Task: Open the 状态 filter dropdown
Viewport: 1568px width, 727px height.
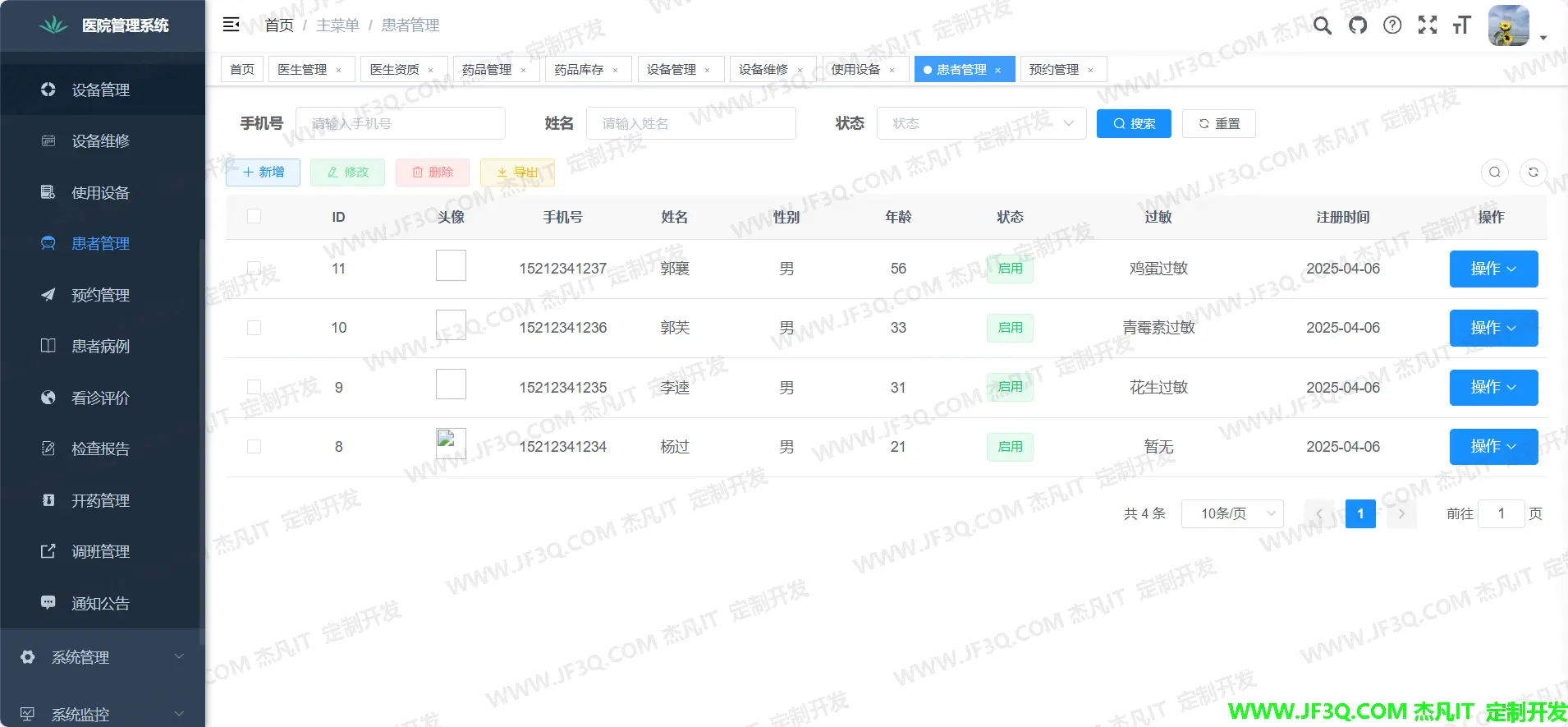Action: [x=981, y=123]
